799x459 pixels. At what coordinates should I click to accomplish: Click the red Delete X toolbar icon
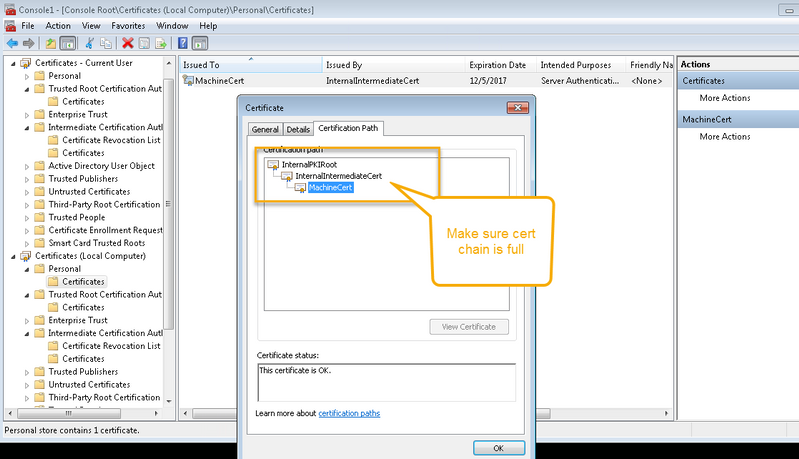[x=127, y=43]
